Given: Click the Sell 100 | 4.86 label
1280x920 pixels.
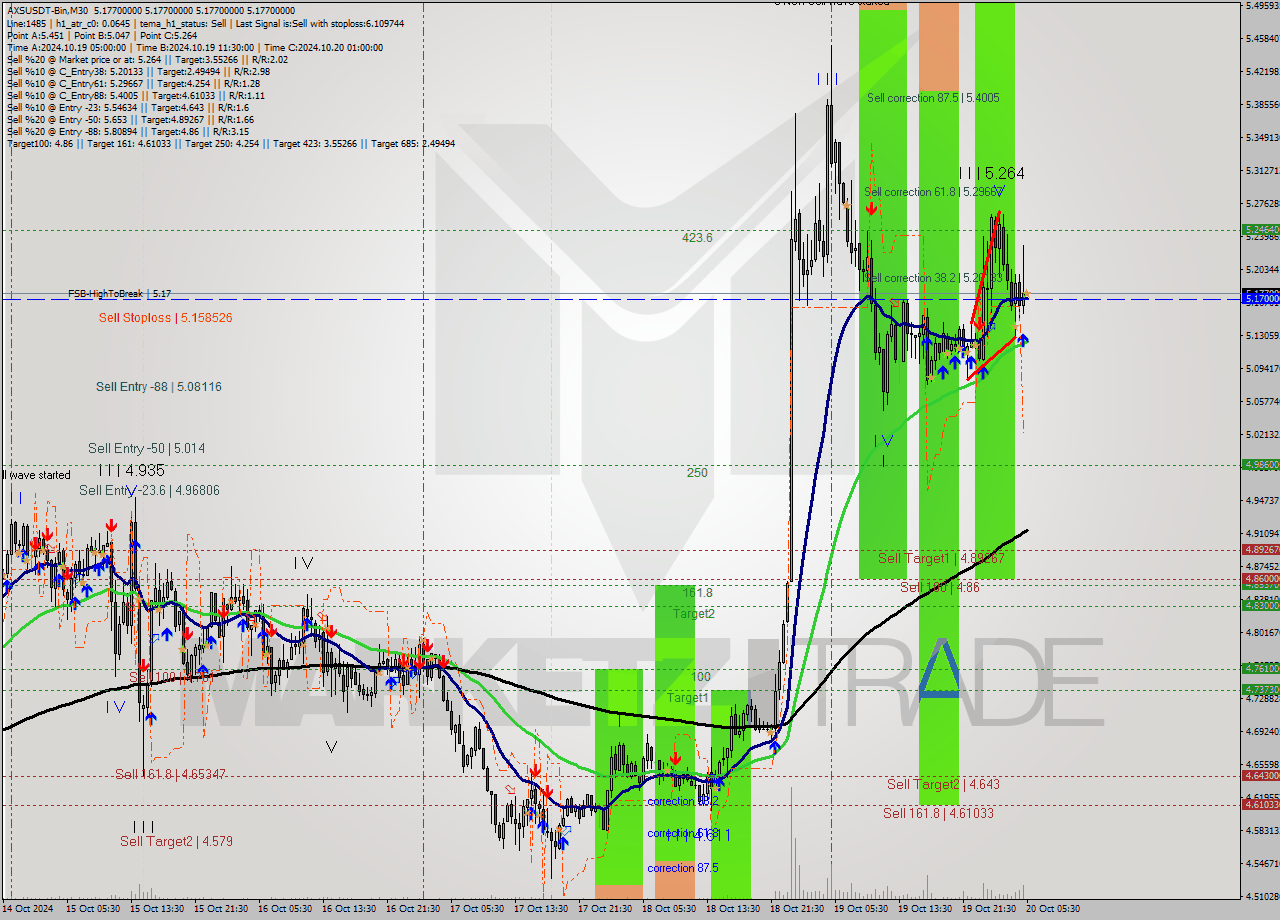Looking at the screenshot, I should tap(939, 588).
